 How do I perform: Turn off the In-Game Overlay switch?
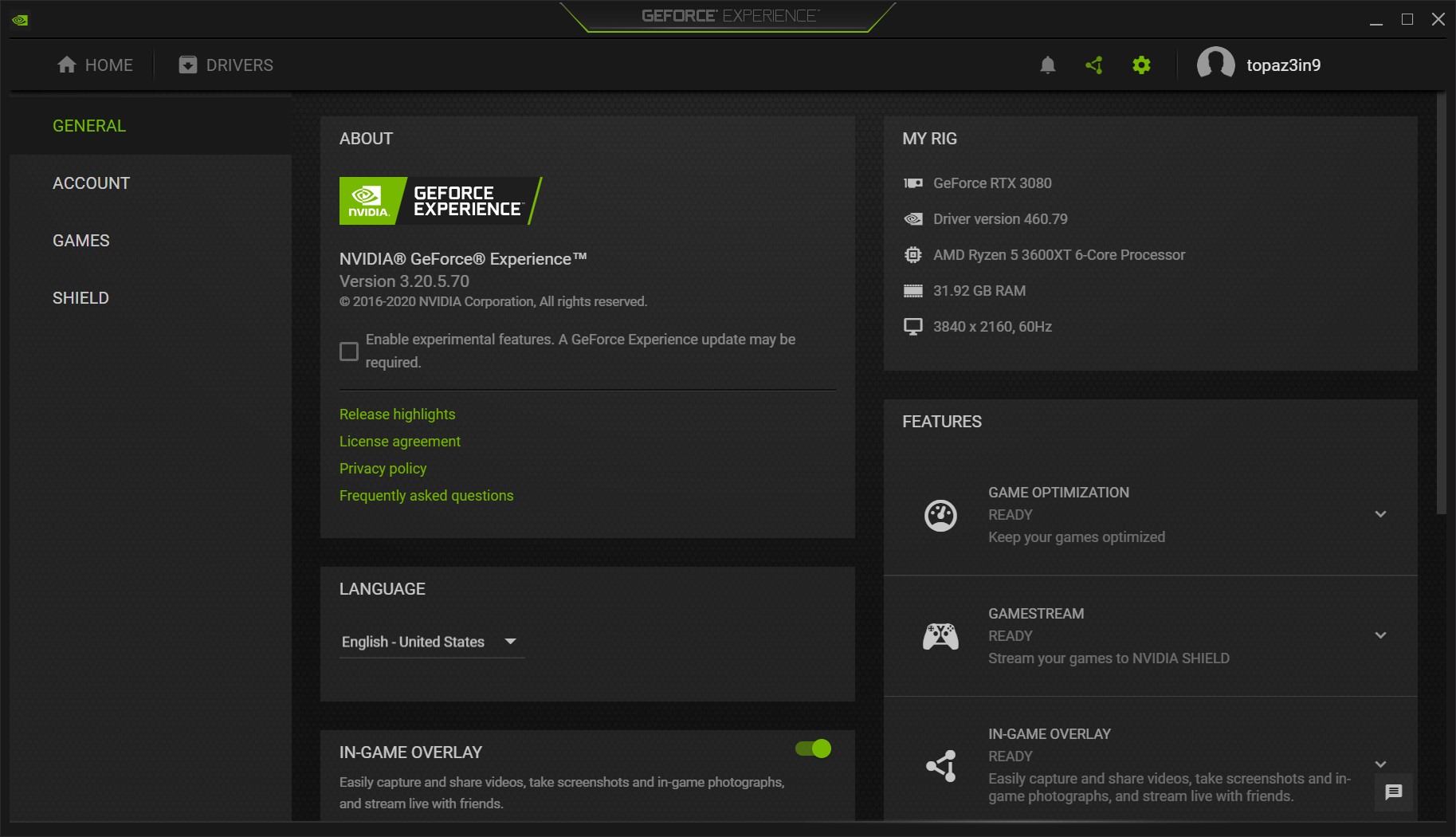[x=813, y=749]
